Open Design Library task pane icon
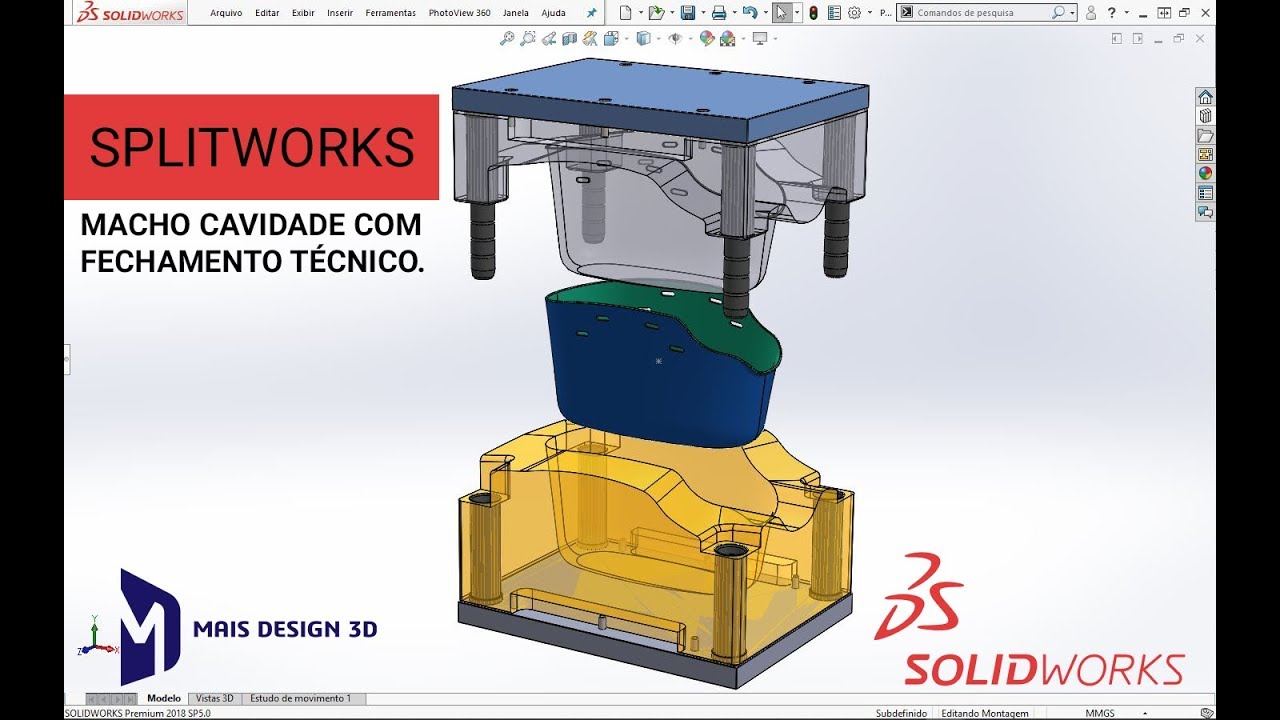 (1205, 116)
